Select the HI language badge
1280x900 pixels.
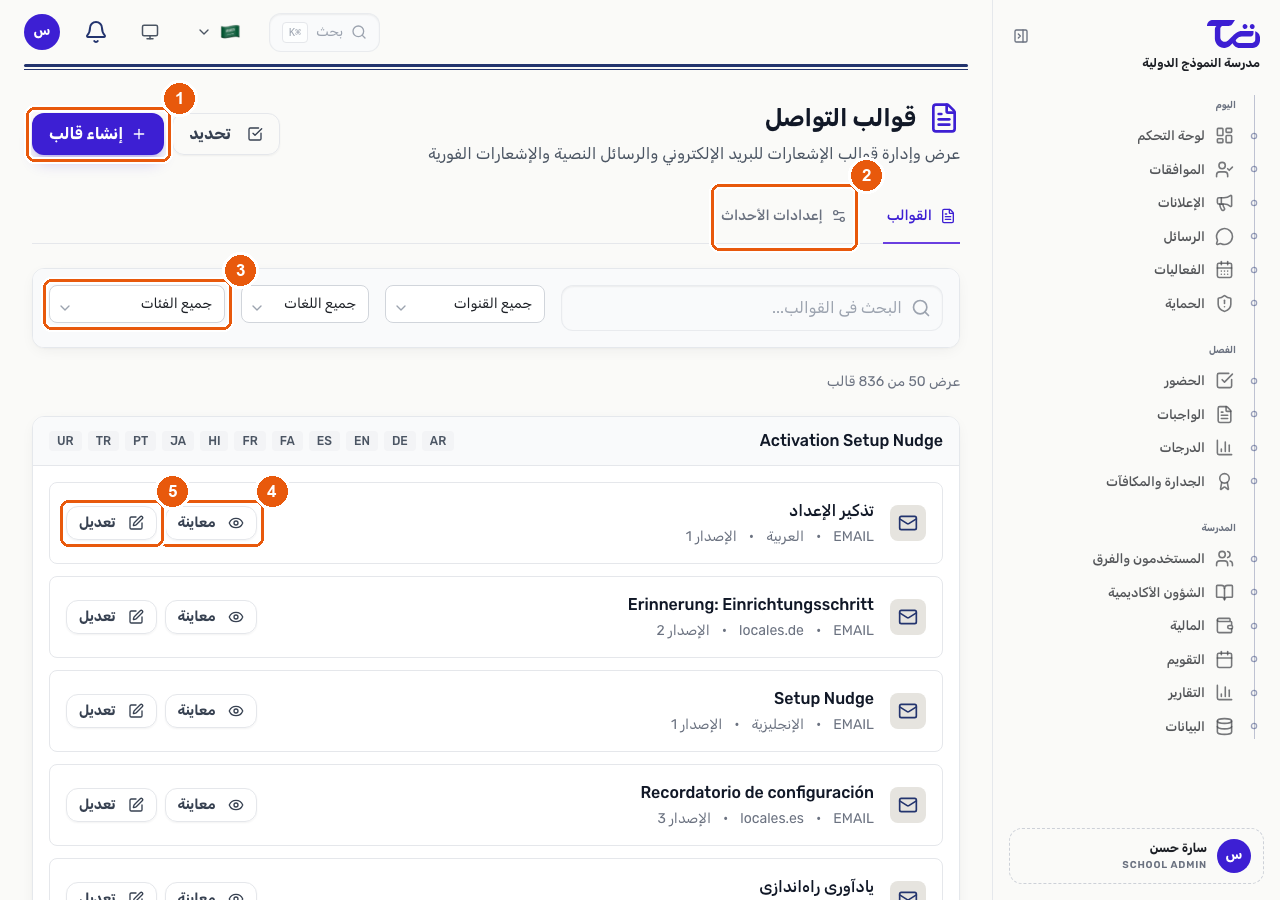(214, 441)
